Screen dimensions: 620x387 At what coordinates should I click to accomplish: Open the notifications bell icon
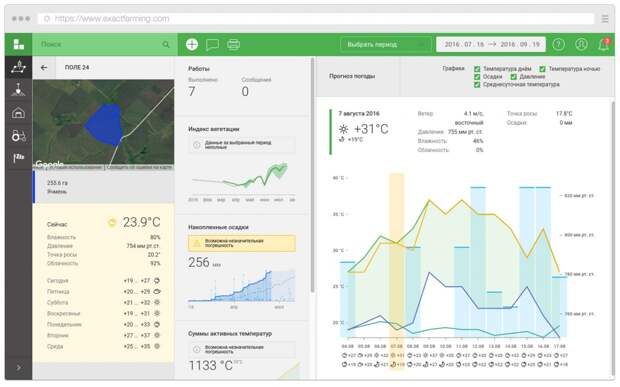click(604, 44)
